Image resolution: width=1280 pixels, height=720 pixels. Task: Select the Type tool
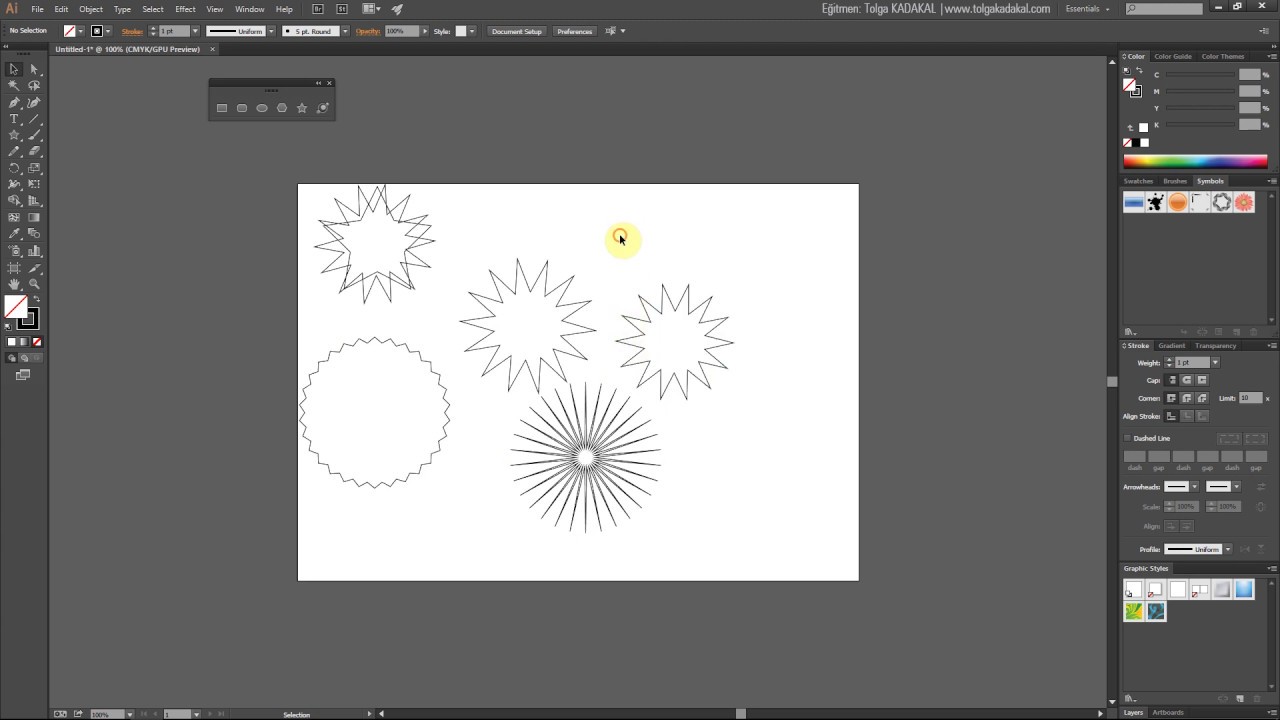(14, 119)
